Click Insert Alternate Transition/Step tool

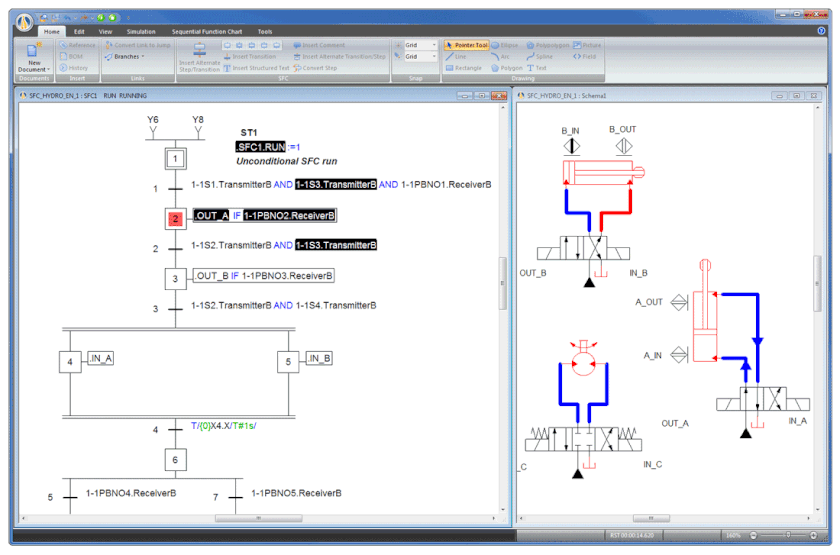[x=340, y=56]
